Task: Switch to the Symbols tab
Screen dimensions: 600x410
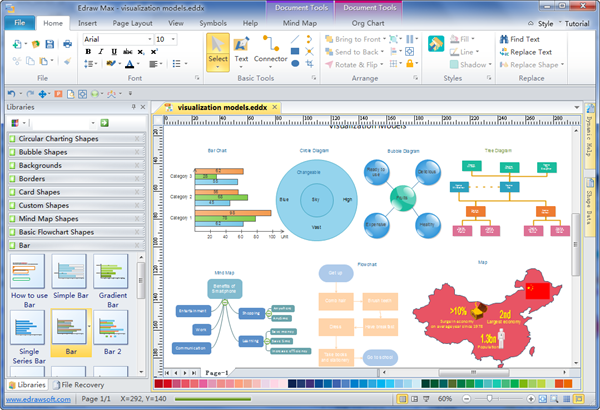Action: (213, 23)
